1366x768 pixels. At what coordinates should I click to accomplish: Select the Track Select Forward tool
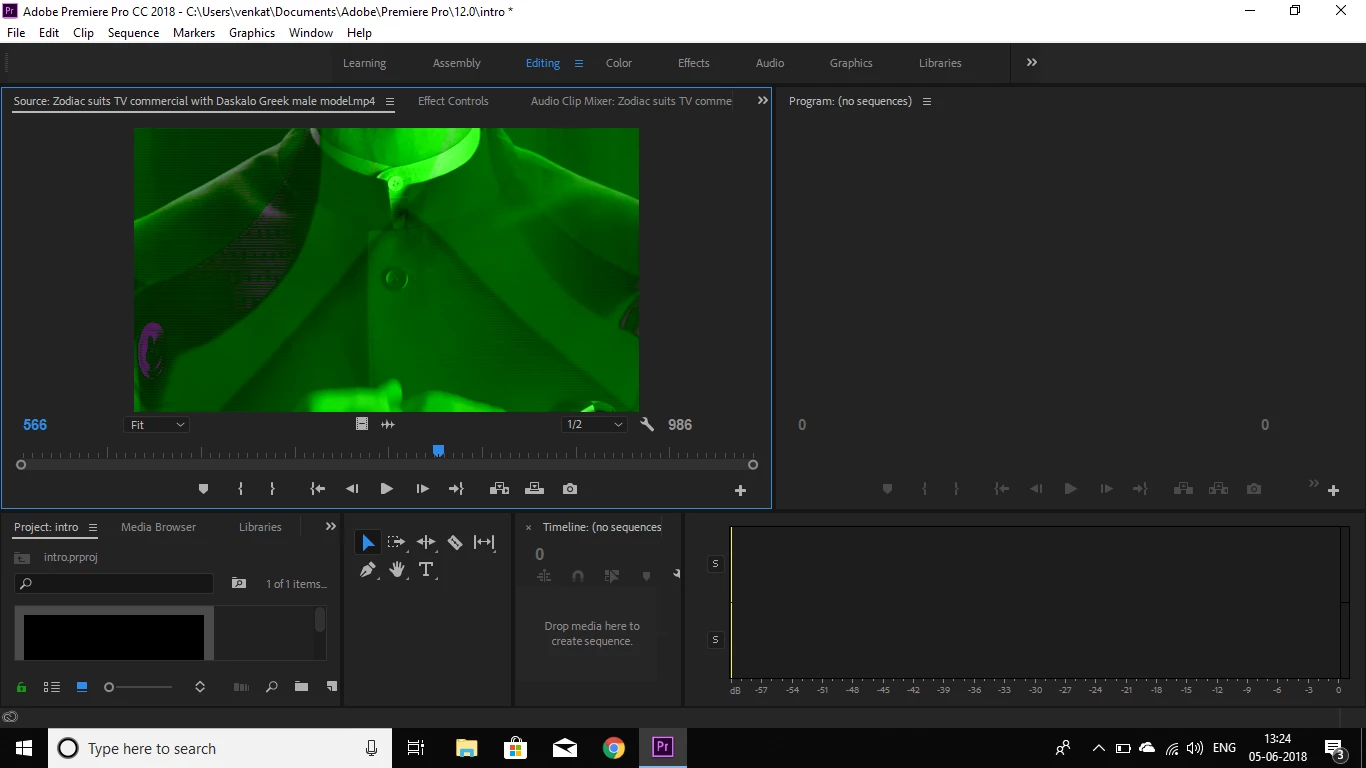click(x=397, y=542)
